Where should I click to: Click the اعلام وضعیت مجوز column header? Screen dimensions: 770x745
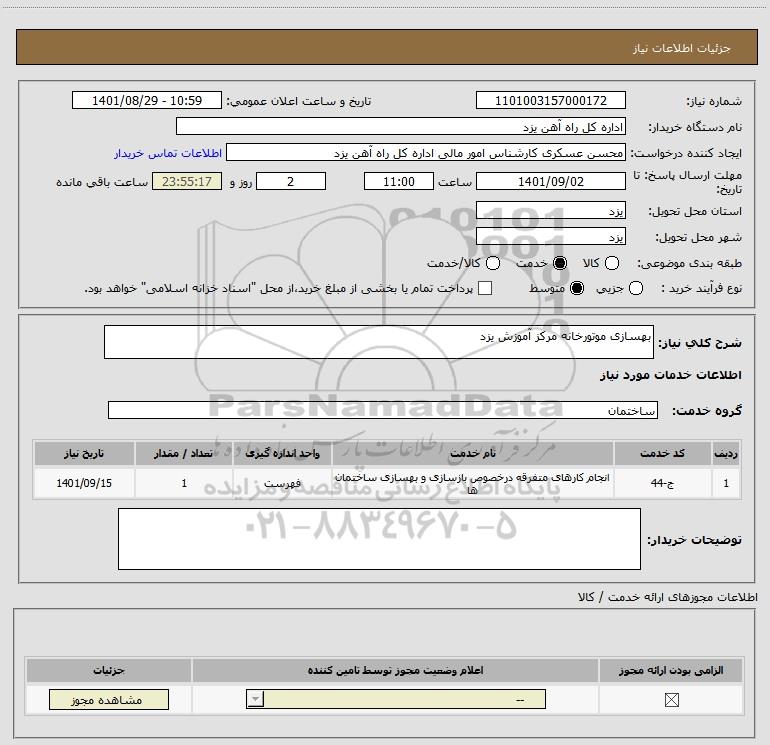[395, 670]
